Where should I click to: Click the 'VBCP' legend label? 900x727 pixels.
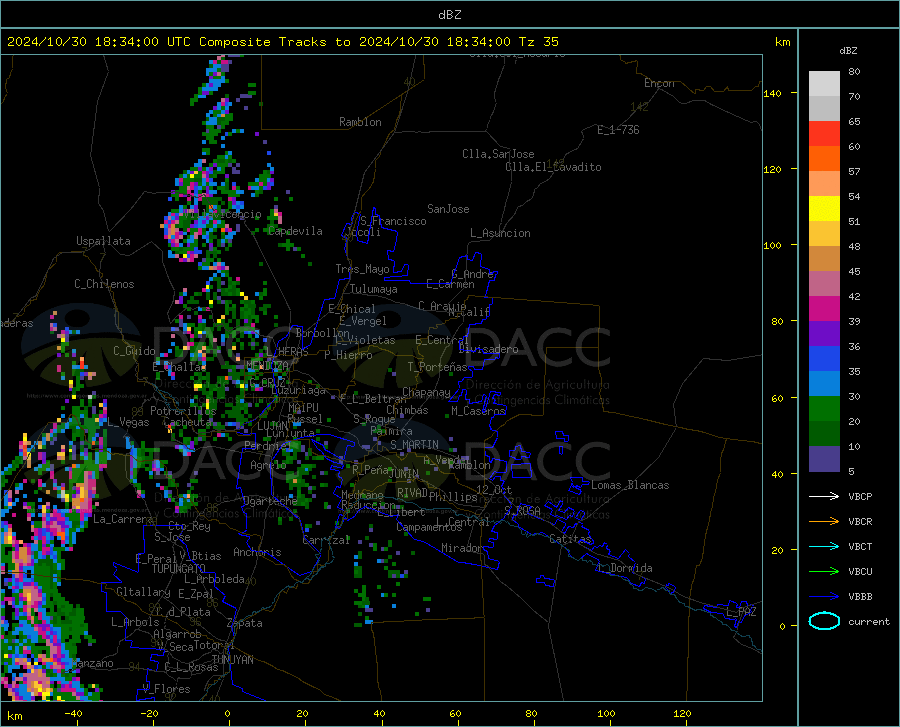pos(860,496)
